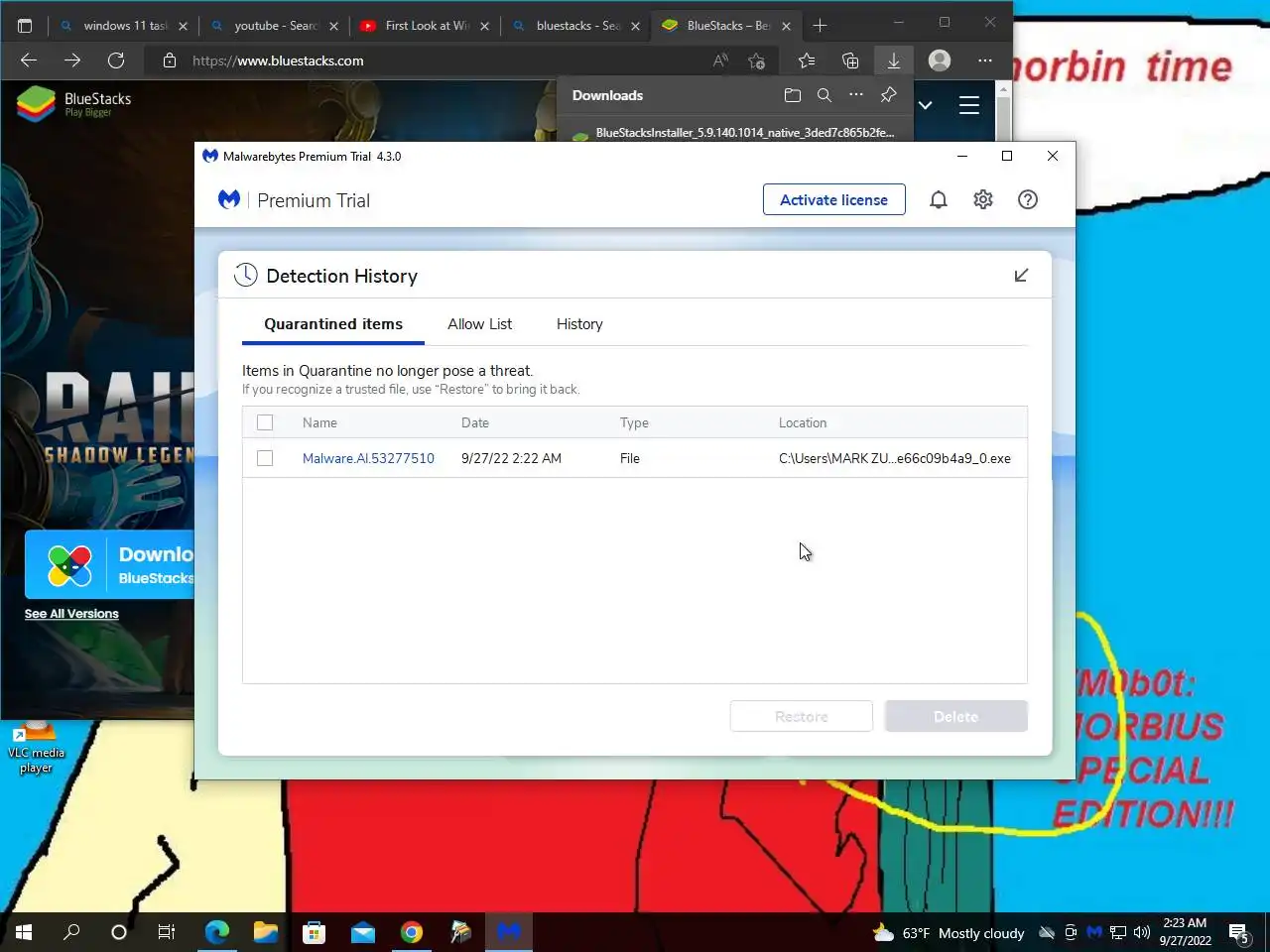The height and width of the screenshot is (952, 1270).
Task: Click the Read aloud icon in address bar
Action: (720, 60)
